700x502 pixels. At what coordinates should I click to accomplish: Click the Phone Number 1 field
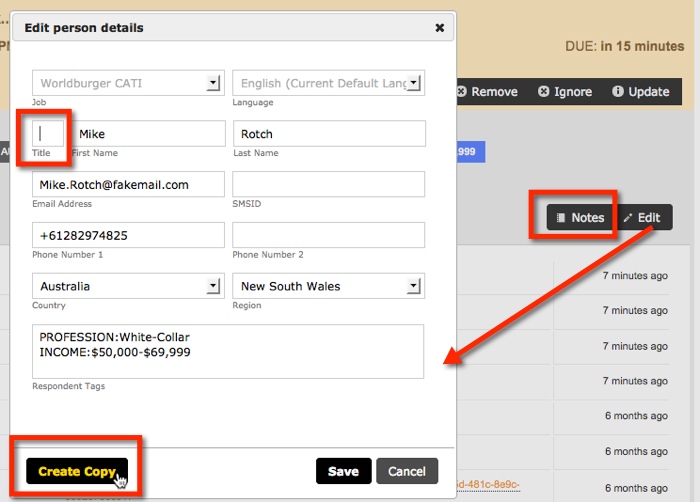click(128, 236)
